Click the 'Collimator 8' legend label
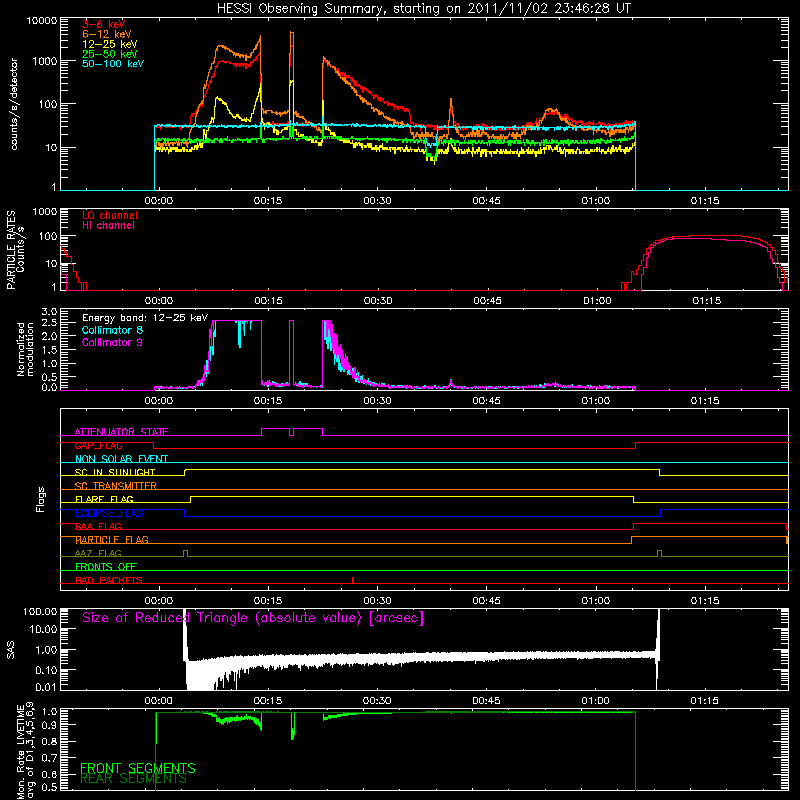Image resolution: width=800 pixels, height=800 pixels. pyautogui.click(x=112, y=330)
